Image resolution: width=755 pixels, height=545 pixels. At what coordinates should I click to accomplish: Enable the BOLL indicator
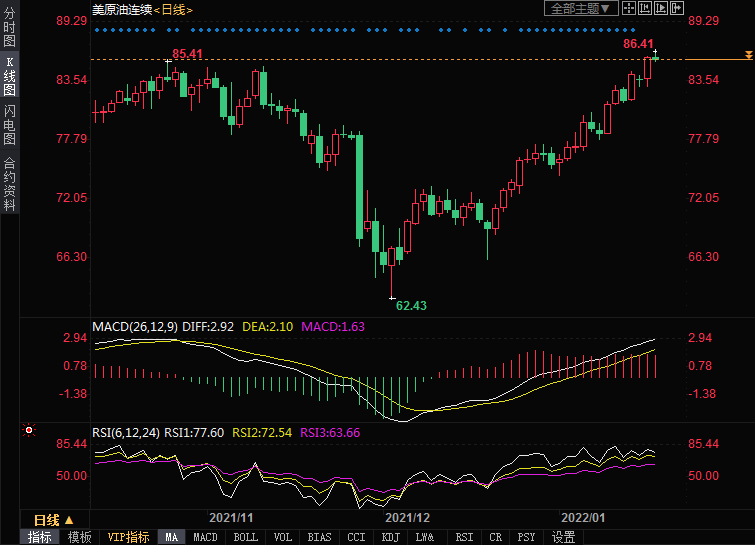245,537
